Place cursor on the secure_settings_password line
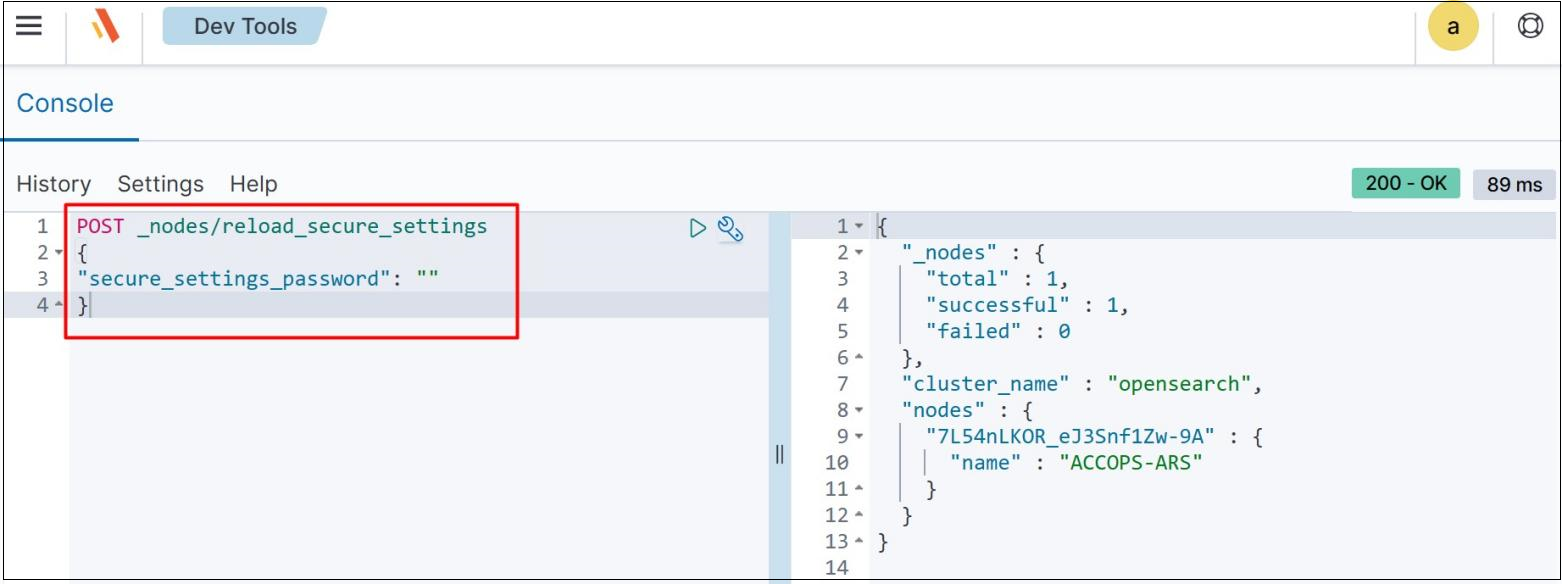The height and width of the screenshot is (584, 1562). 258,279
